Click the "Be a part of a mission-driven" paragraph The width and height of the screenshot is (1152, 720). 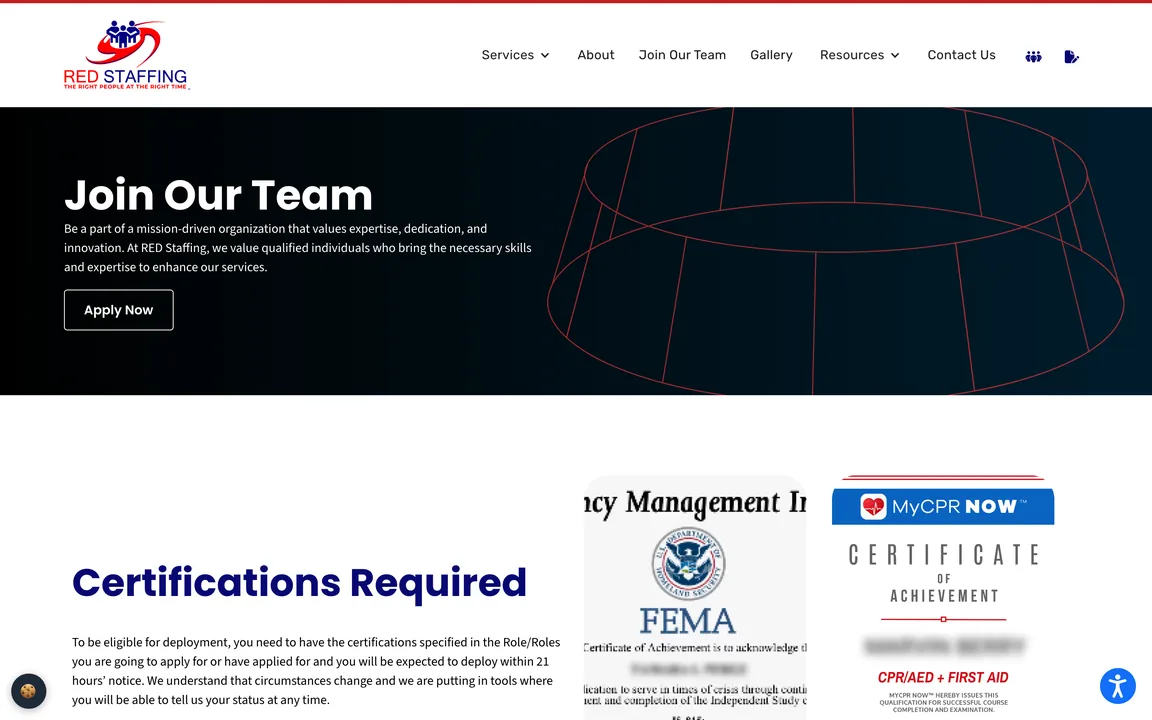(298, 248)
